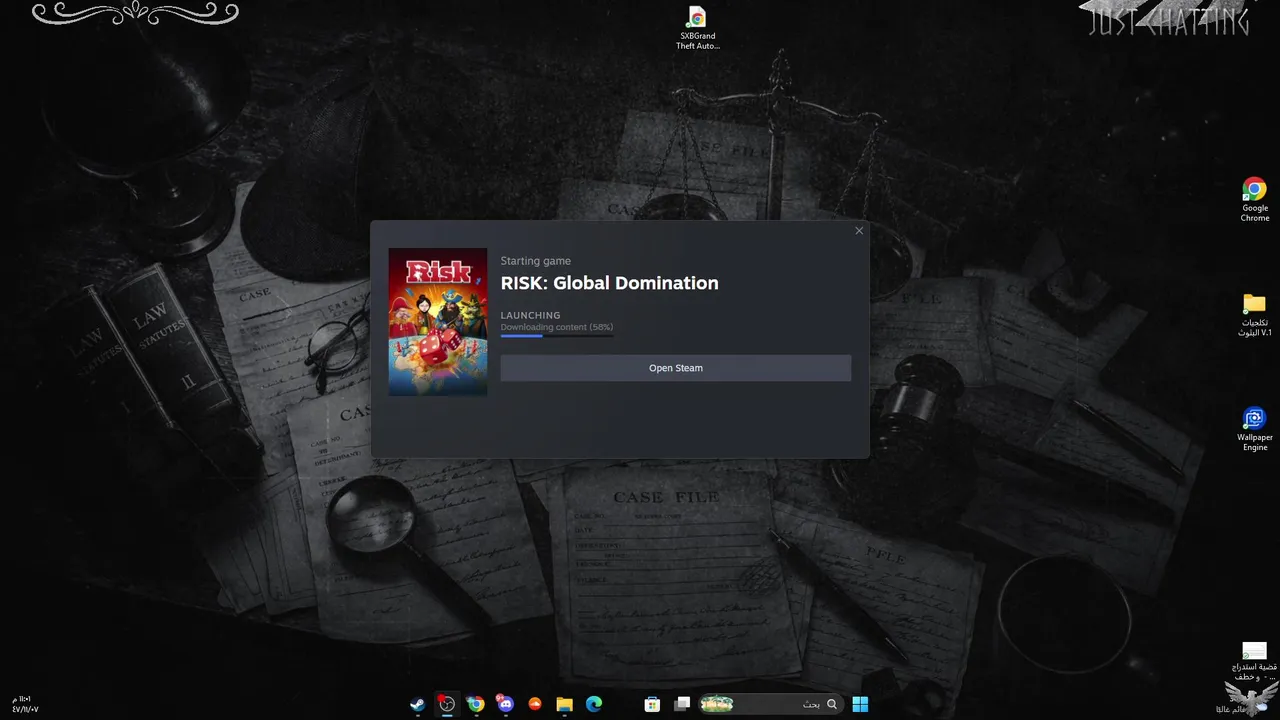Viewport: 1280px width, 720px height.
Task: Open Microsoft Edge from the taskbar
Action: click(x=593, y=704)
